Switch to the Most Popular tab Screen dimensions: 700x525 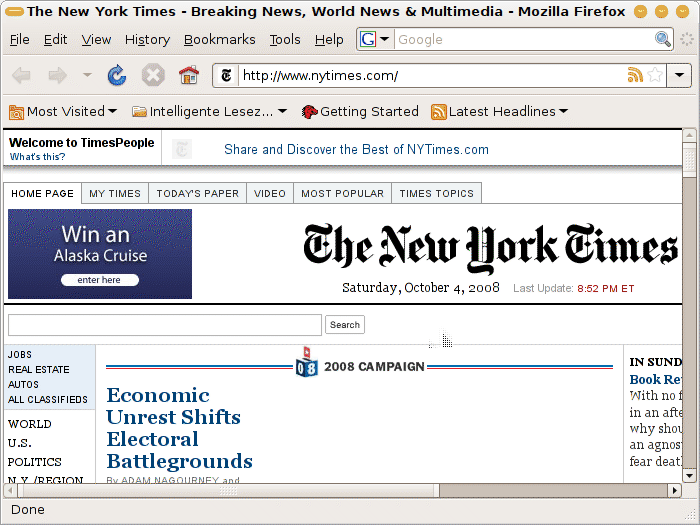pos(342,193)
